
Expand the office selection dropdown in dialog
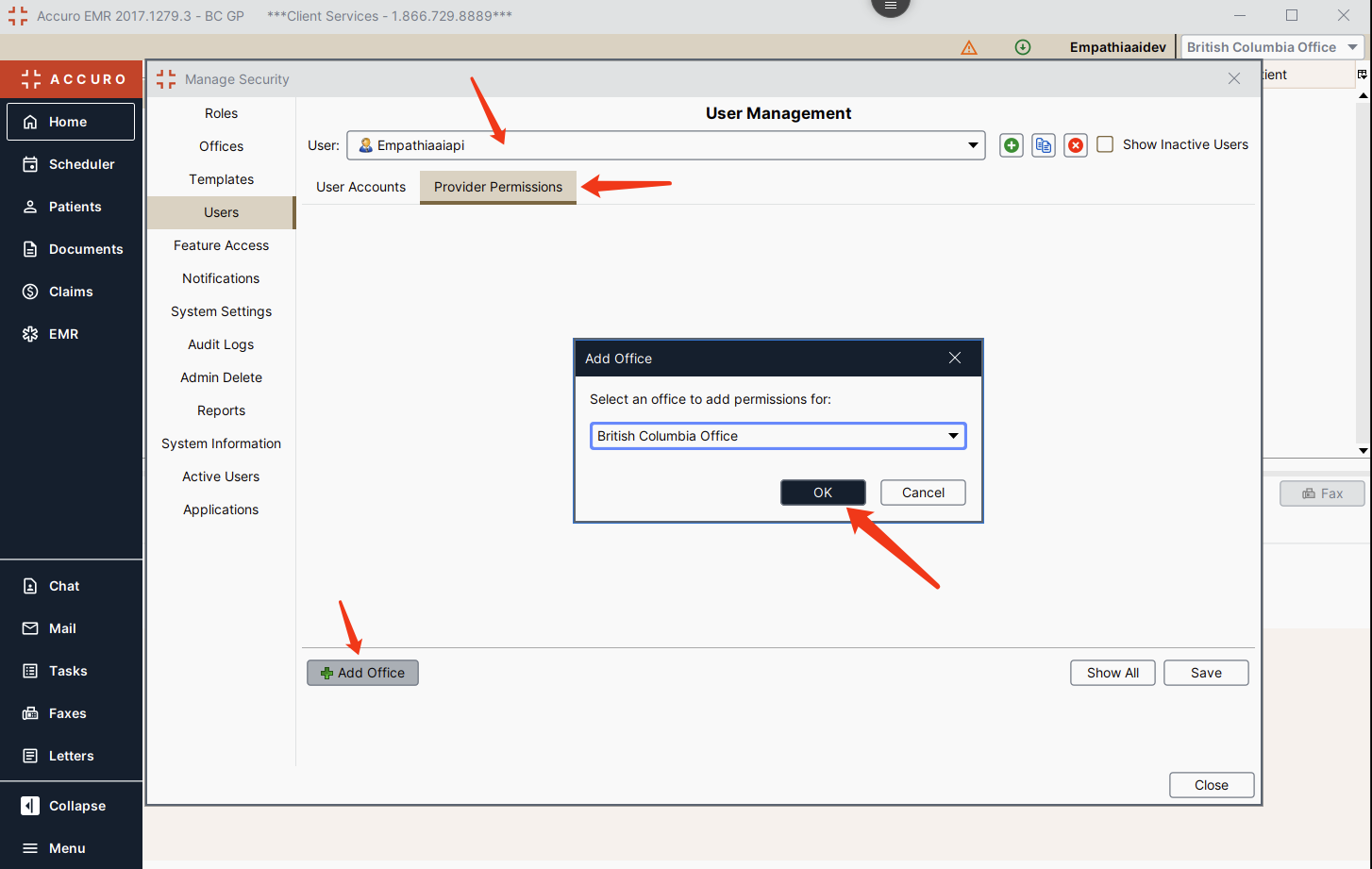coord(953,436)
